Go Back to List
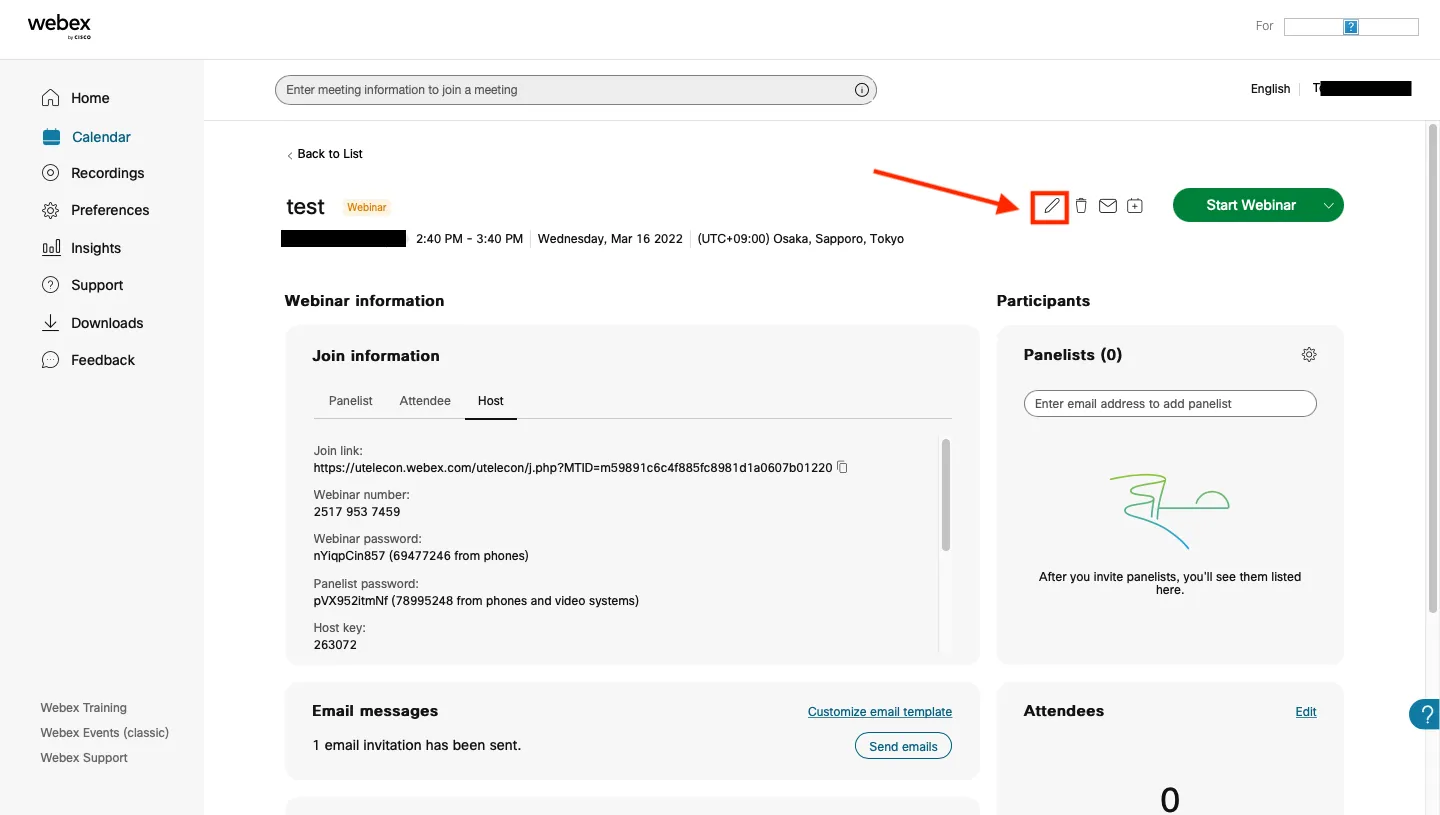Image resolution: width=1440 pixels, height=815 pixels. (329, 154)
